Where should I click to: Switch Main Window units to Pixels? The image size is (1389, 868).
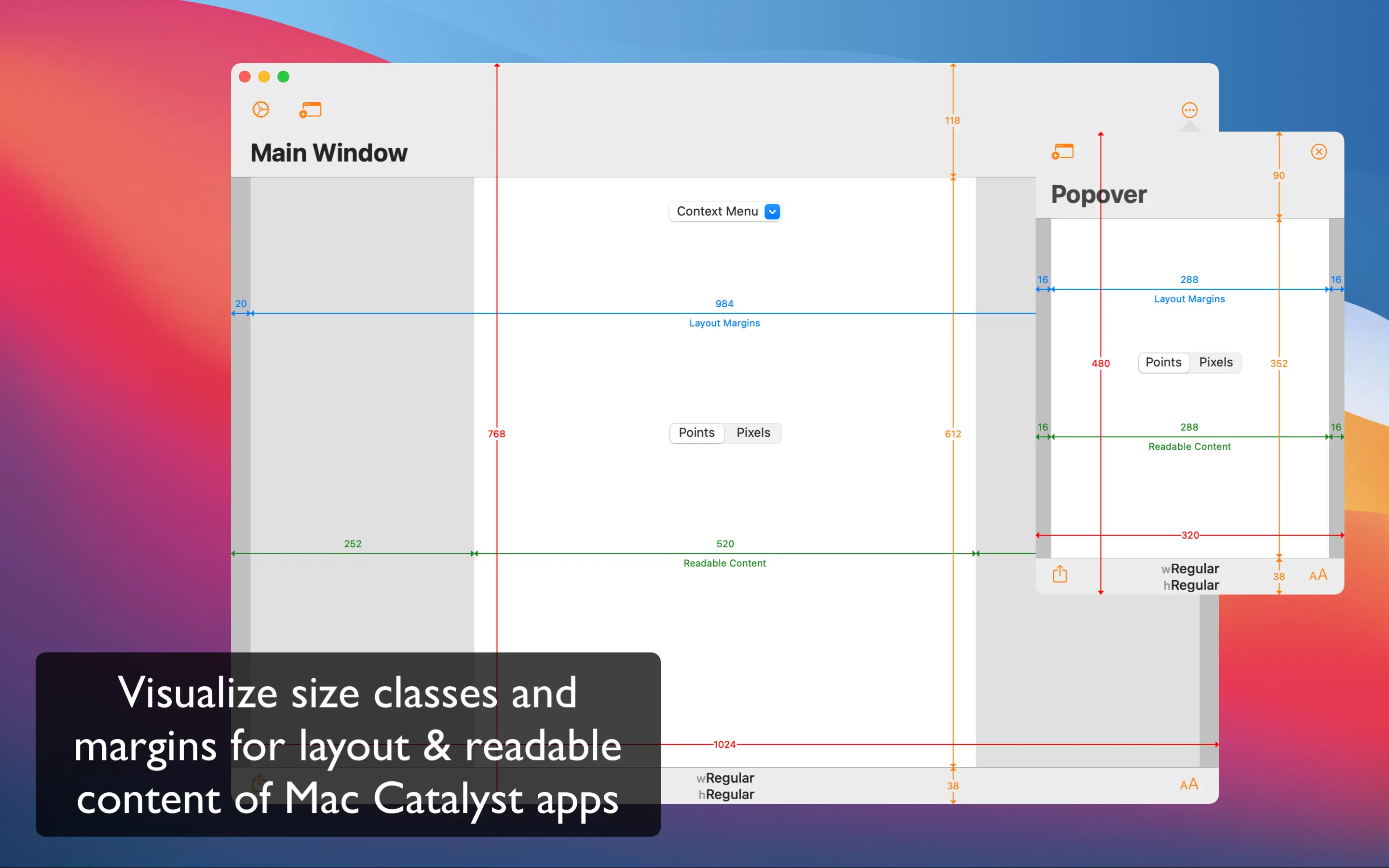(x=753, y=433)
